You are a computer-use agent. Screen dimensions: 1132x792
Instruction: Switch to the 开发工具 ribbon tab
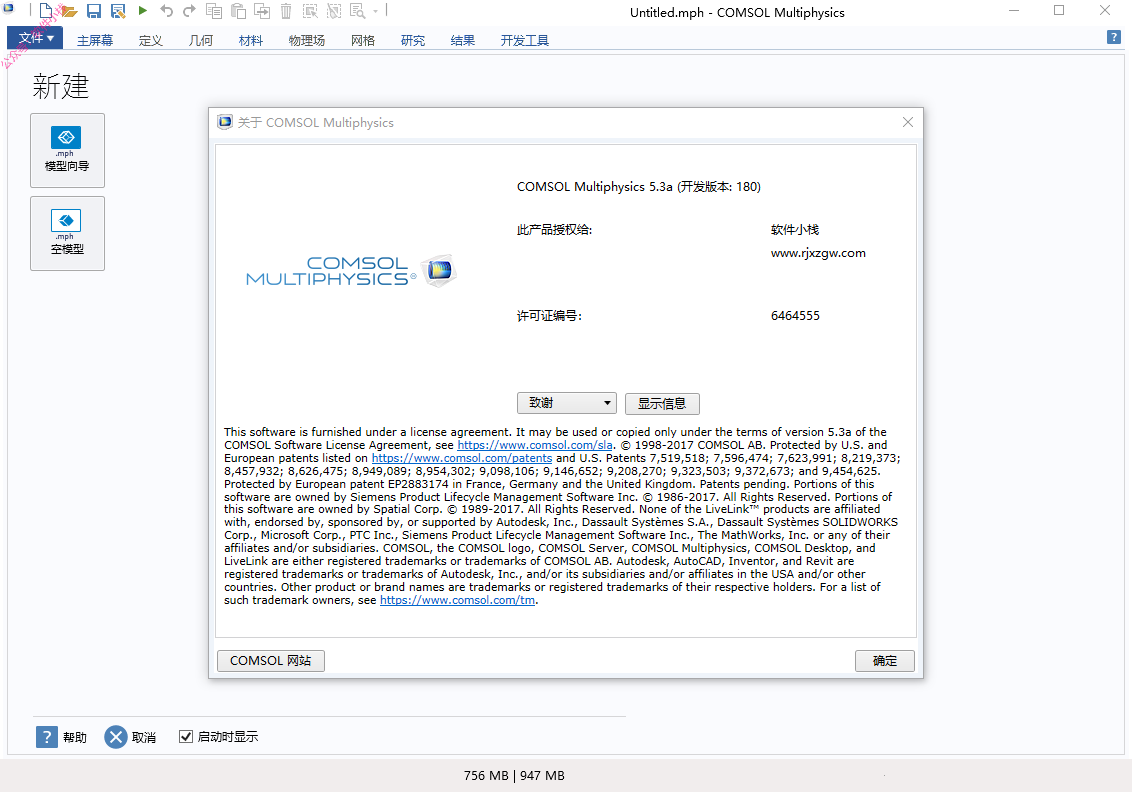[x=525, y=40]
